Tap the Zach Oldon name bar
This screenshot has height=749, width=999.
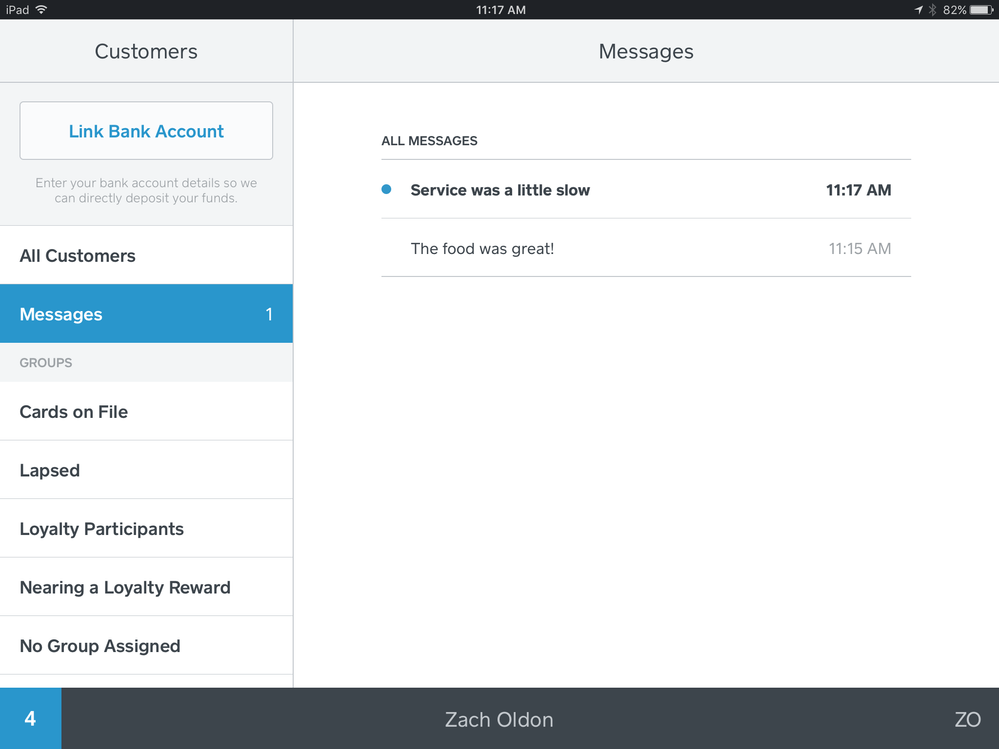click(499, 719)
